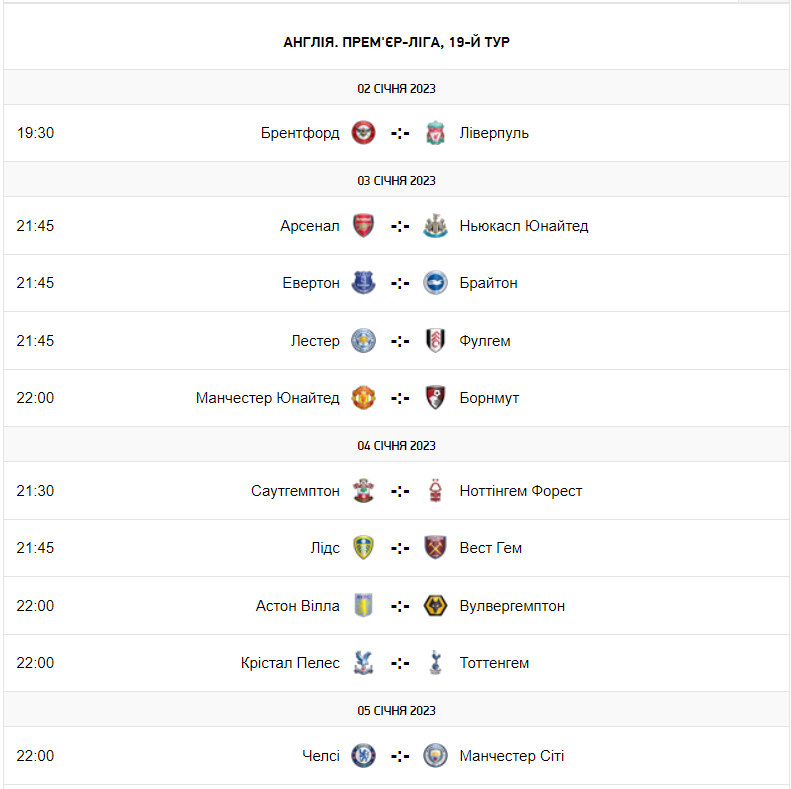The height and width of the screenshot is (789, 791).
Task: Click the Leicester club crest
Action: click(363, 341)
